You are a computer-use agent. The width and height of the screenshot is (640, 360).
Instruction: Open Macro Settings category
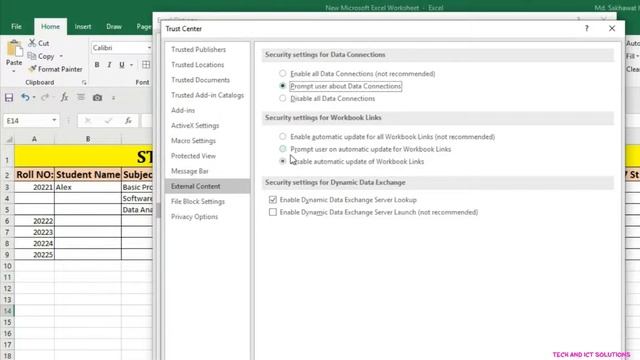[193, 141]
